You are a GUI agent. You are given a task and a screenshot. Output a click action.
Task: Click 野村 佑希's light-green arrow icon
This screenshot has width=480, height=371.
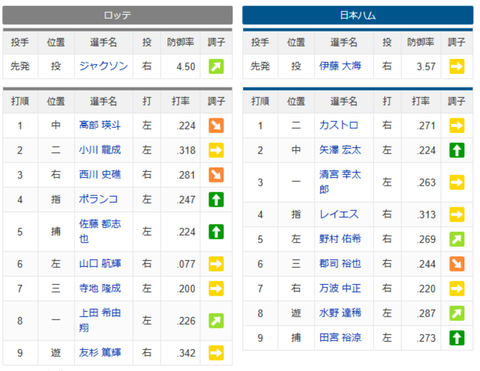point(457,239)
